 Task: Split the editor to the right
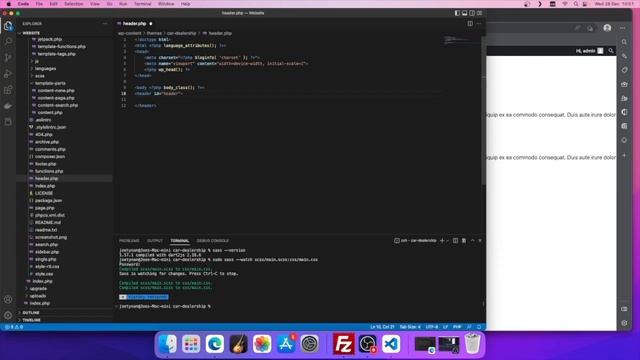pos(470,24)
